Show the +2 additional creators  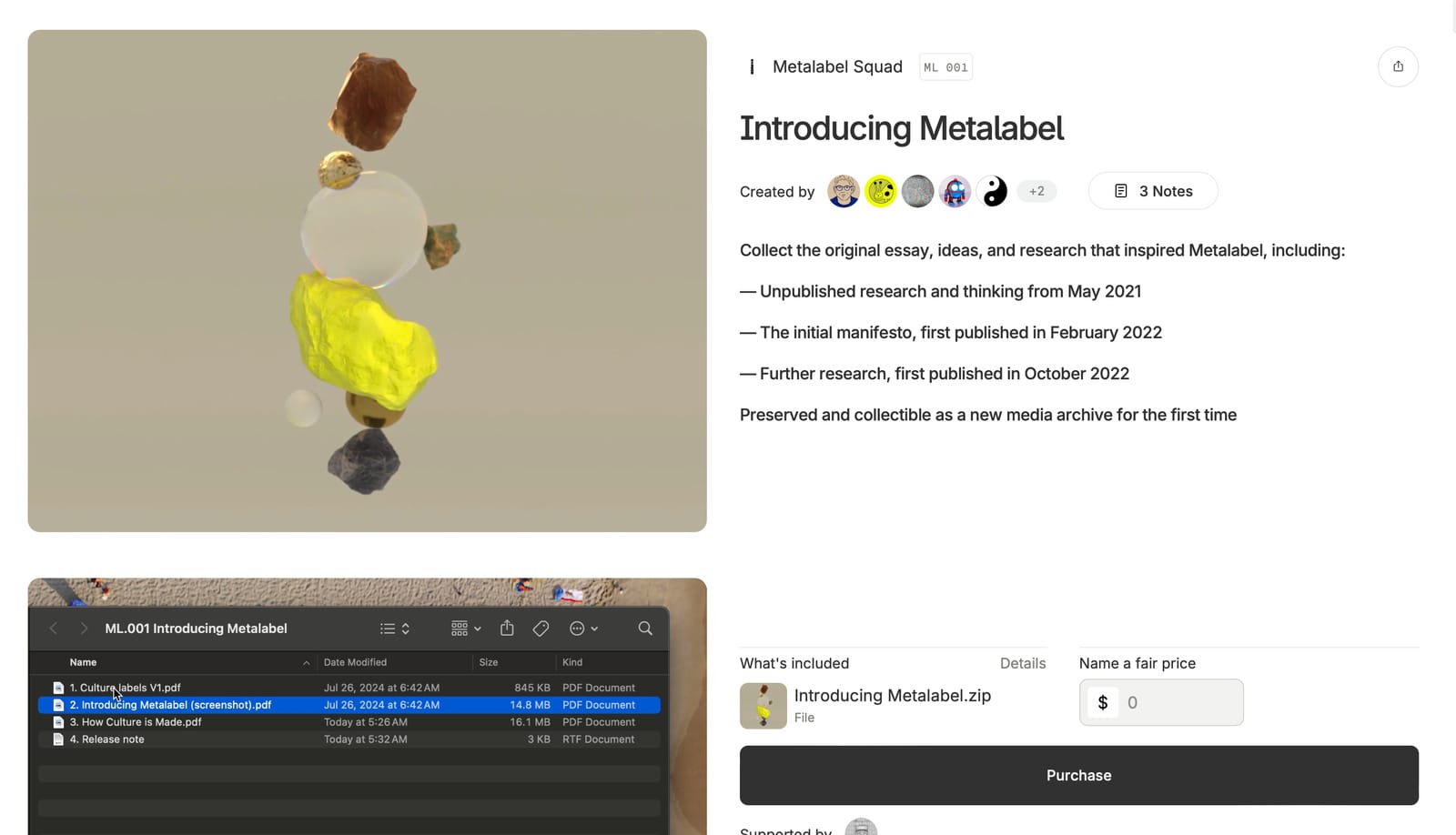tap(1036, 191)
